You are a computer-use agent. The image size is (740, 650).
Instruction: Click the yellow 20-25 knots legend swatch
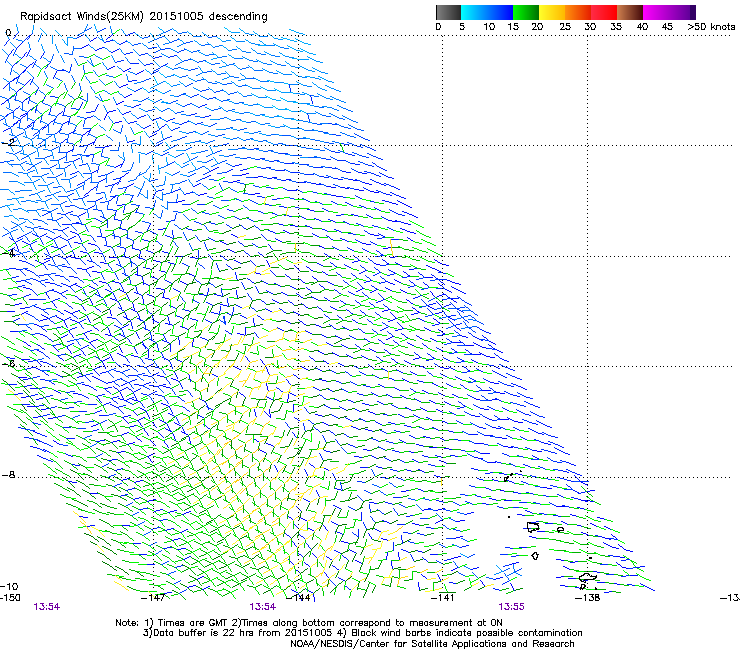(x=552, y=12)
